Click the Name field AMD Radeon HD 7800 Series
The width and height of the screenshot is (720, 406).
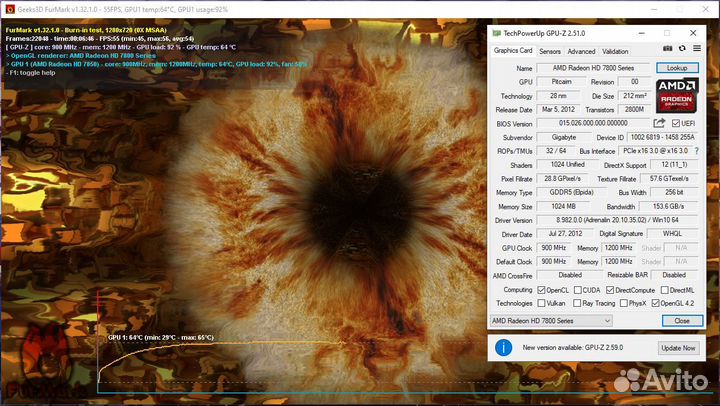click(593, 68)
